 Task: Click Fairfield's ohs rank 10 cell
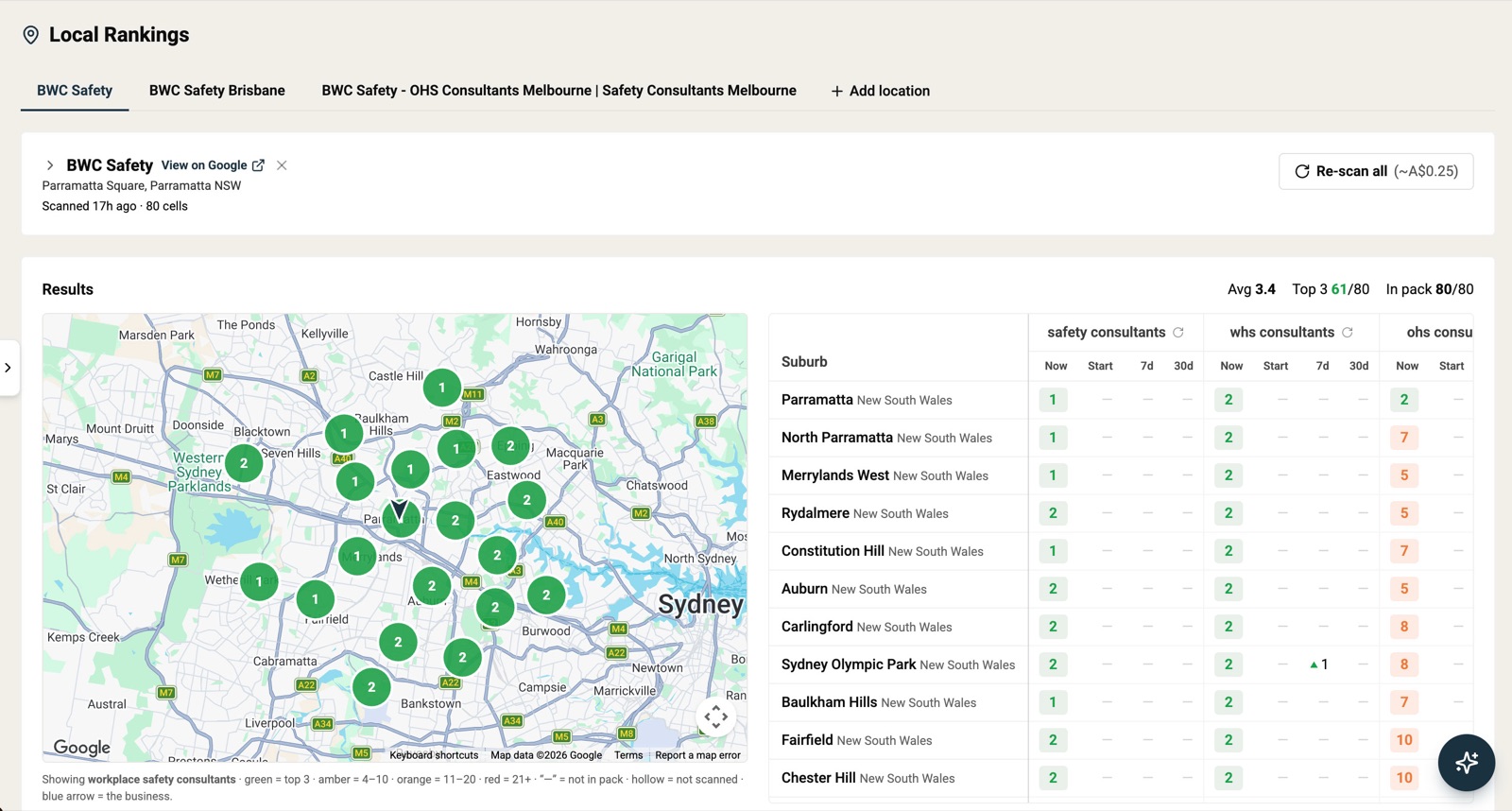point(1404,740)
